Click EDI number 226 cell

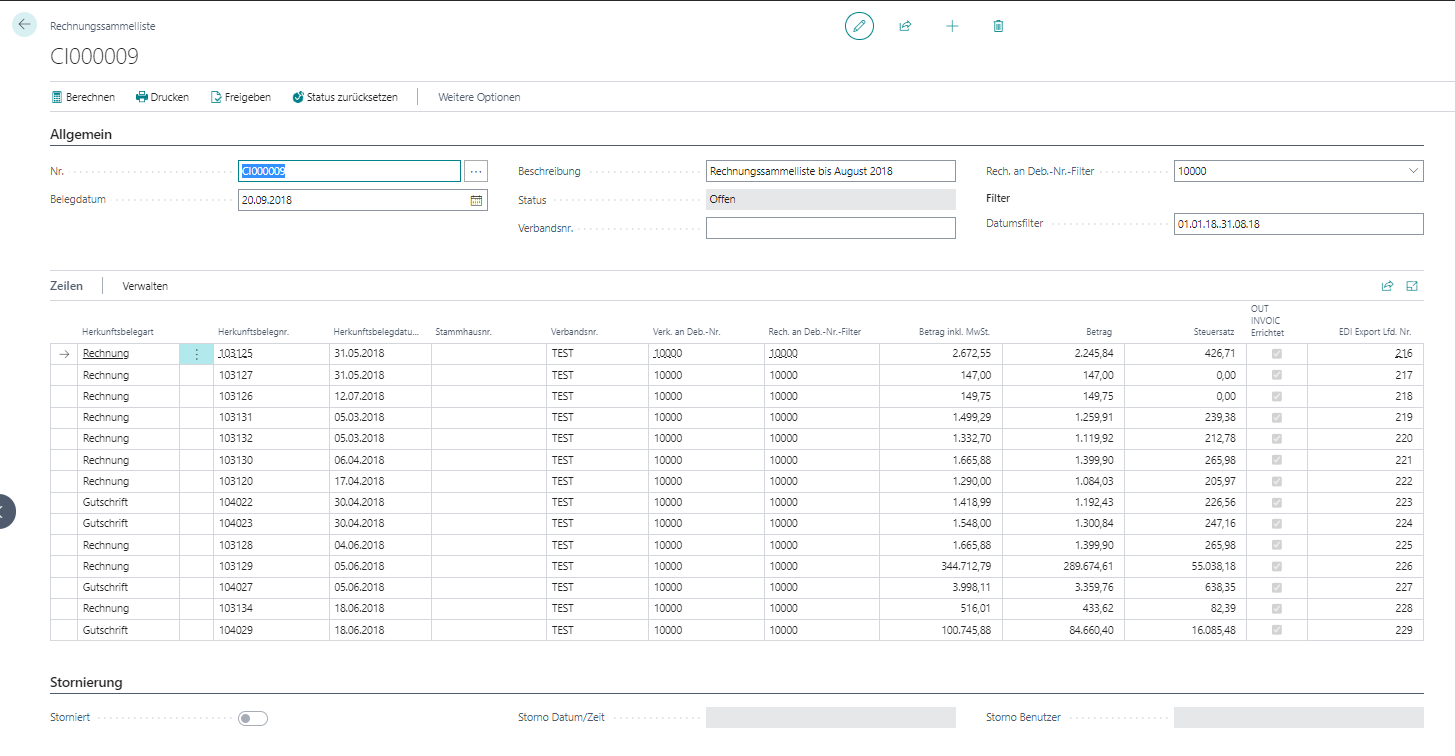click(x=1365, y=566)
